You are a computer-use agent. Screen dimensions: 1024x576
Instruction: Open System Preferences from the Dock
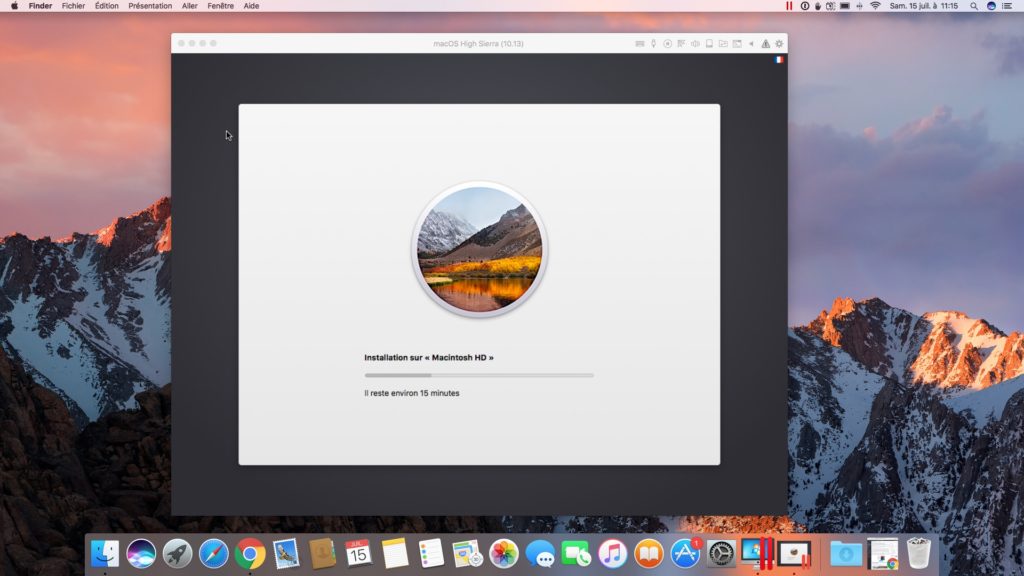(x=721, y=554)
